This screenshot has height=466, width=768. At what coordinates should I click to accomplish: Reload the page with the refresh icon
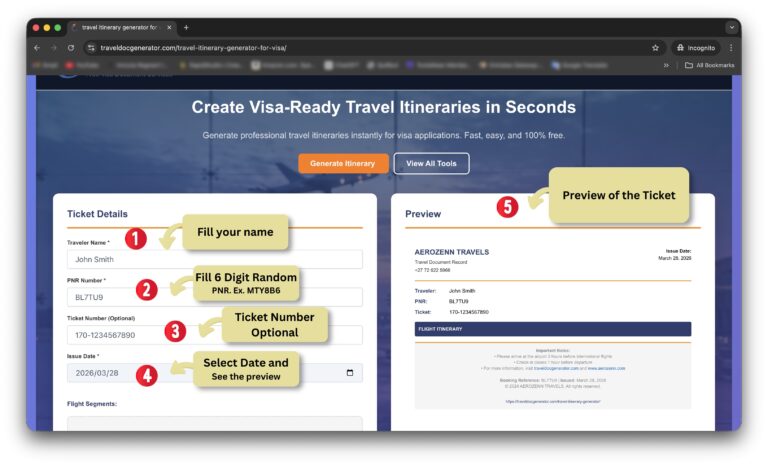[x=71, y=48]
